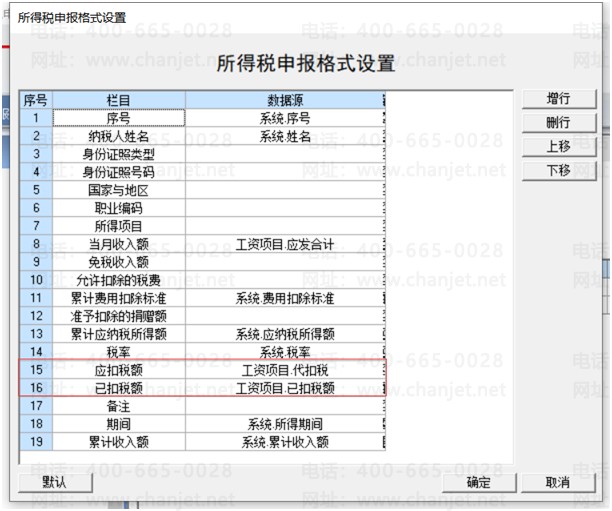
Task: Select the 当月收入额 cell
Action: coord(119,244)
